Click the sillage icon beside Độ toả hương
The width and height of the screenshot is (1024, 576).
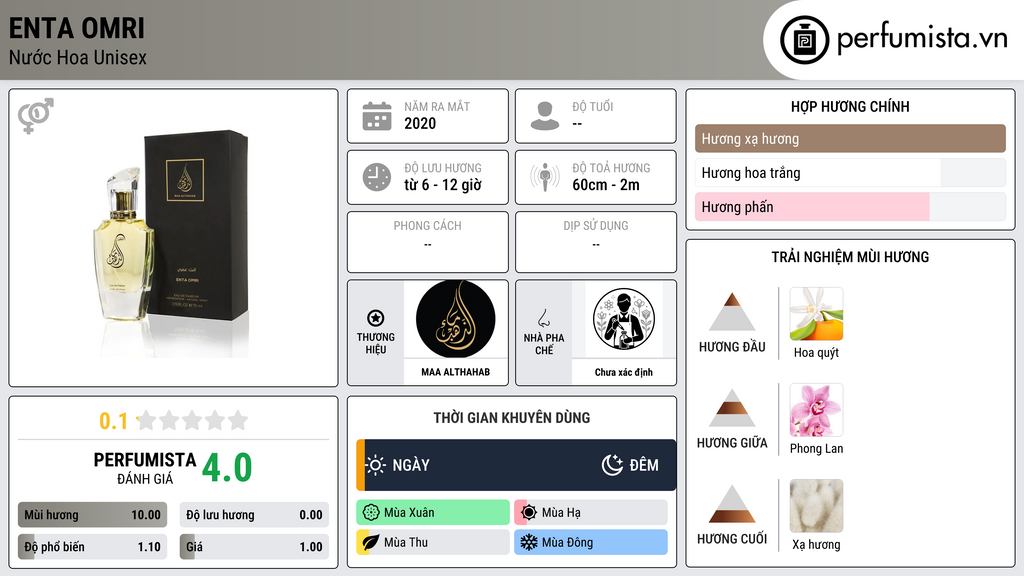pyautogui.click(x=545, y=177)
